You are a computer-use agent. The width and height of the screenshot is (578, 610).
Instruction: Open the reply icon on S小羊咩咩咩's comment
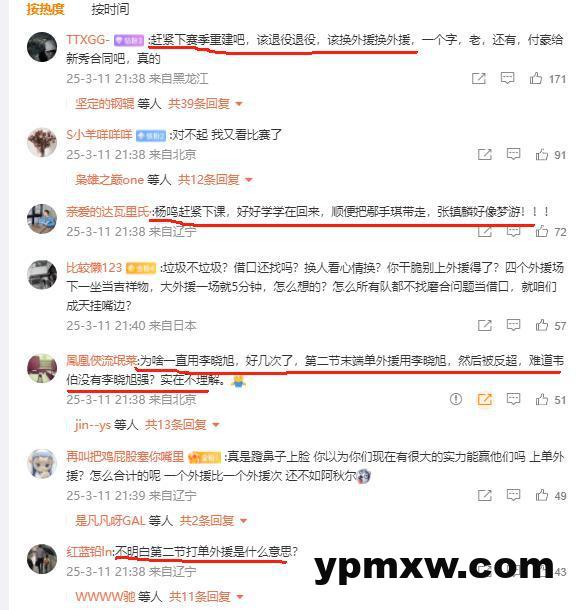(513, 154)
